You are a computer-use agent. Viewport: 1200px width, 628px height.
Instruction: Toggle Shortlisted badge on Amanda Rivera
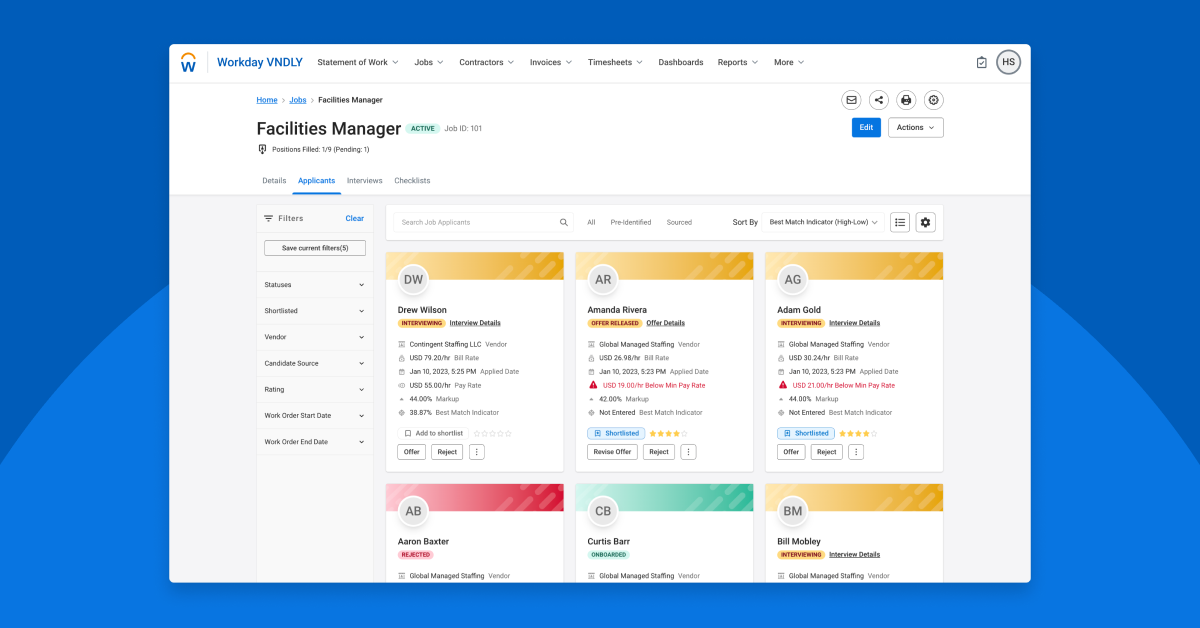click(616, 433)
